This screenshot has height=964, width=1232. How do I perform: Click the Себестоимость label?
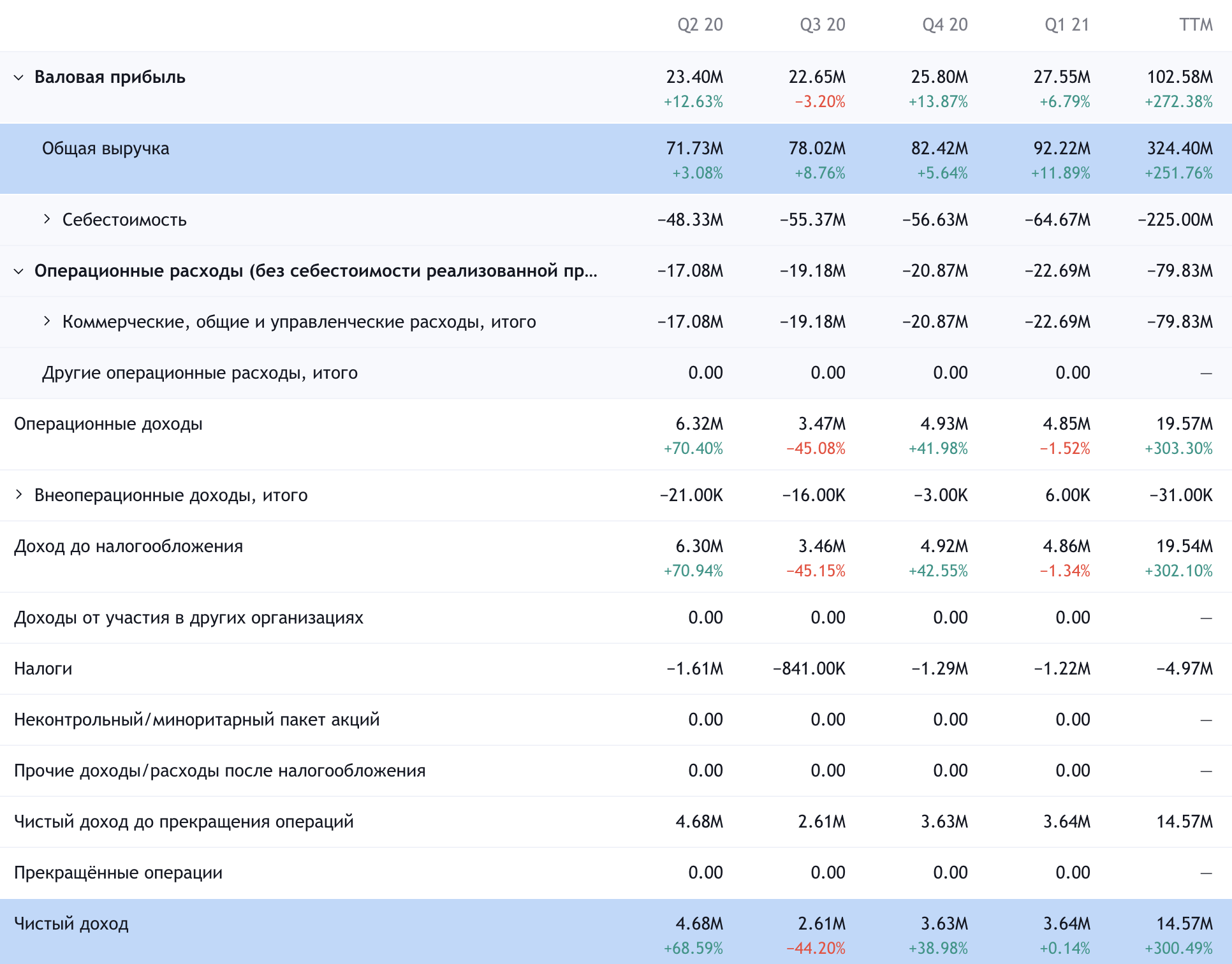(124, 220)
